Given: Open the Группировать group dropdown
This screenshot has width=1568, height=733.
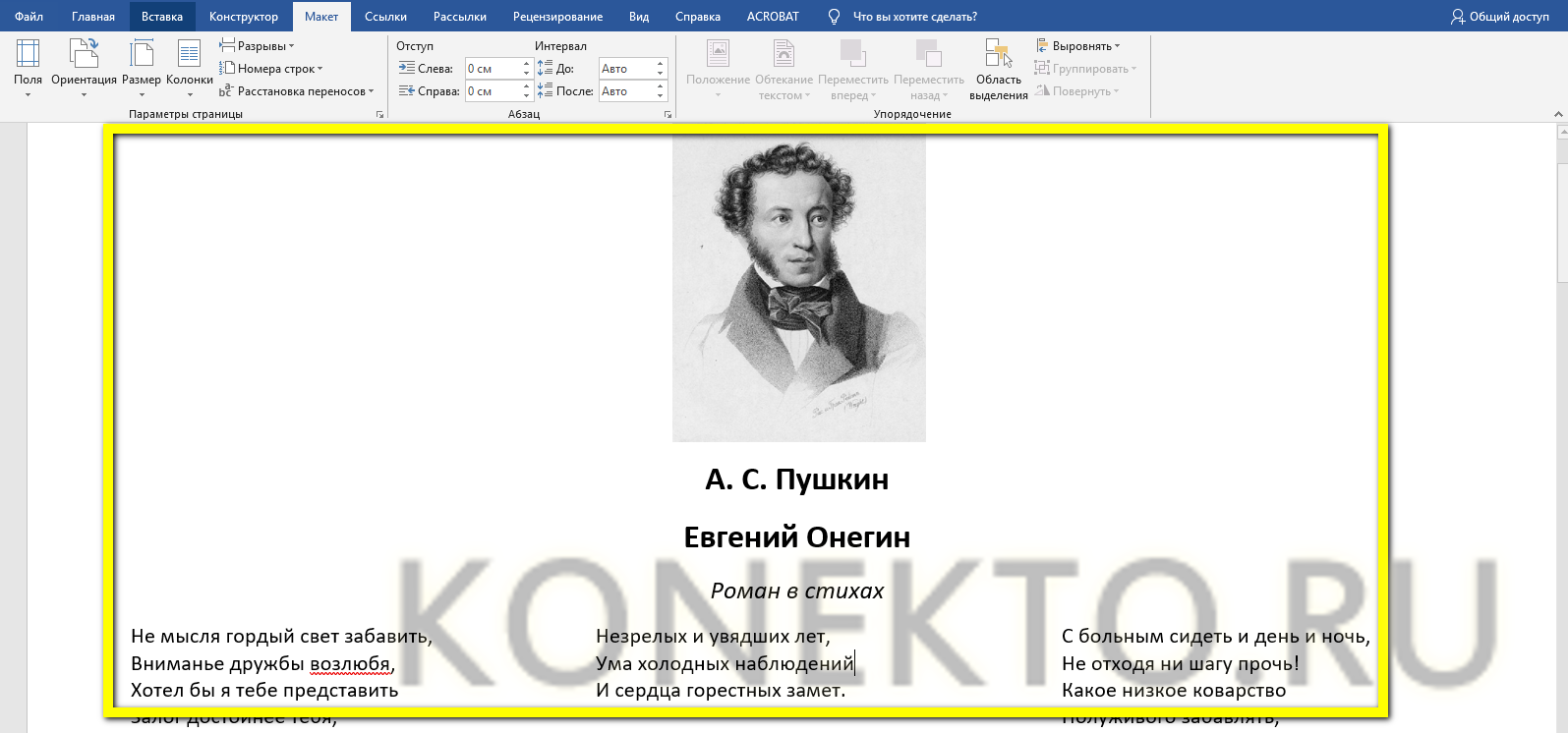Looking at the screenshot, I should tap(1085, 69).
